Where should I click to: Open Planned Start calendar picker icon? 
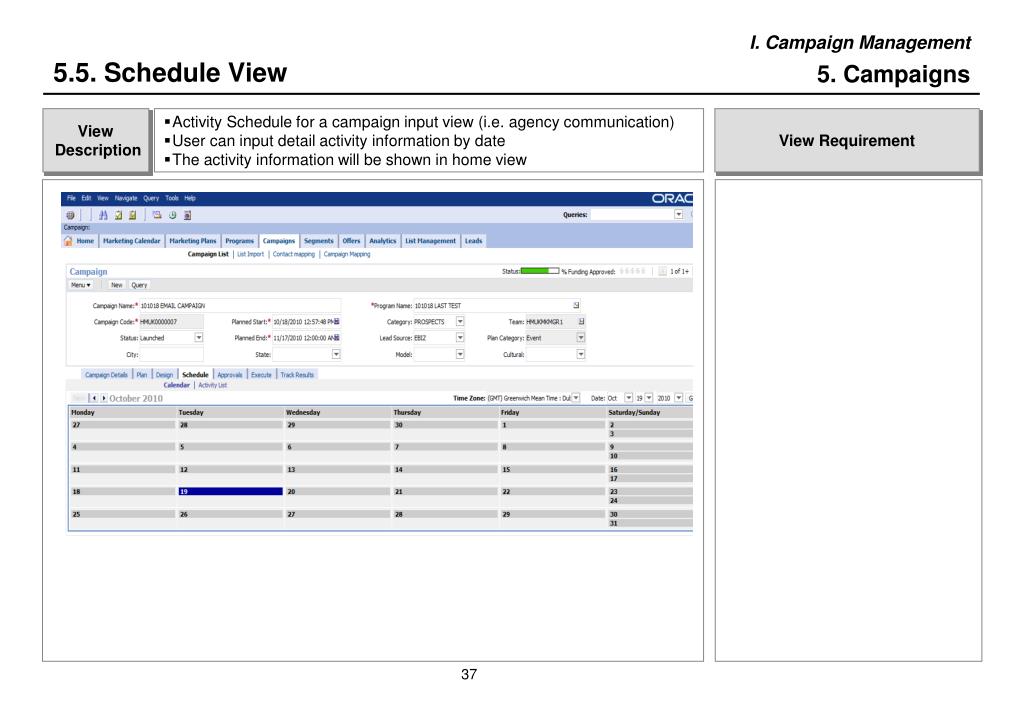pyautogui.click(x=337, y=322)
